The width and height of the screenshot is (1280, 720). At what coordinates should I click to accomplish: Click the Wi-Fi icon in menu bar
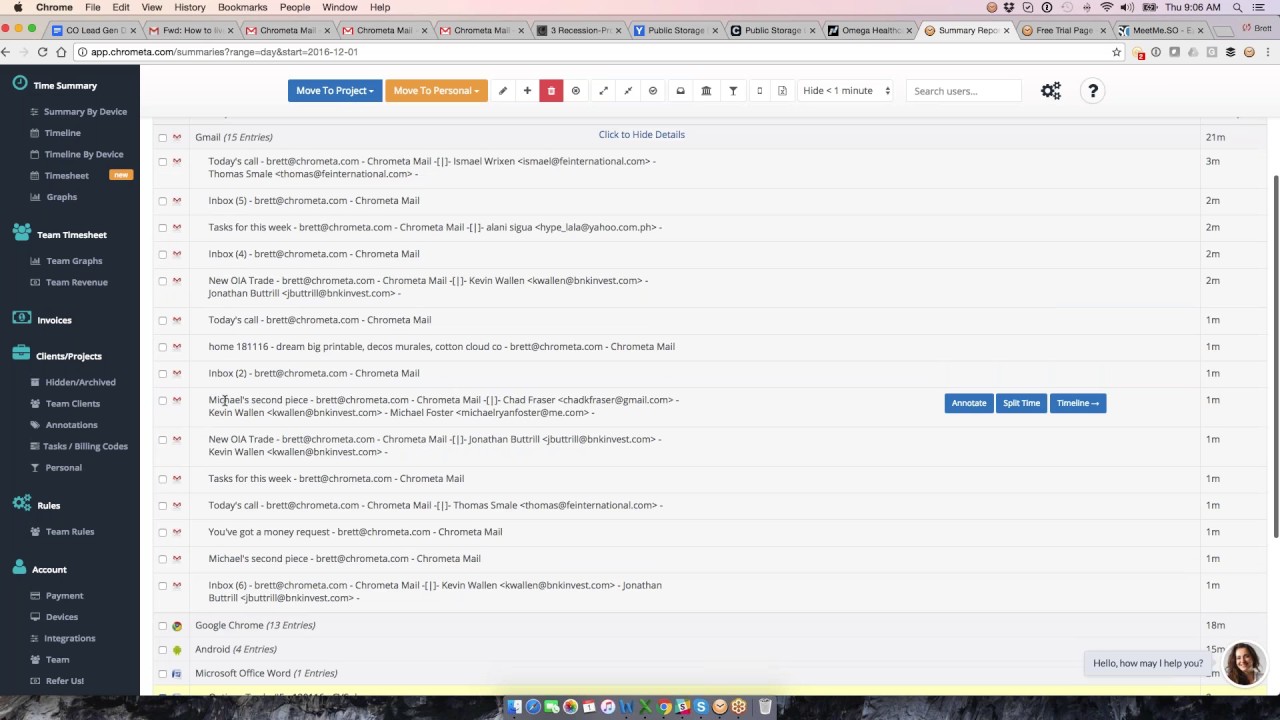1106,7
